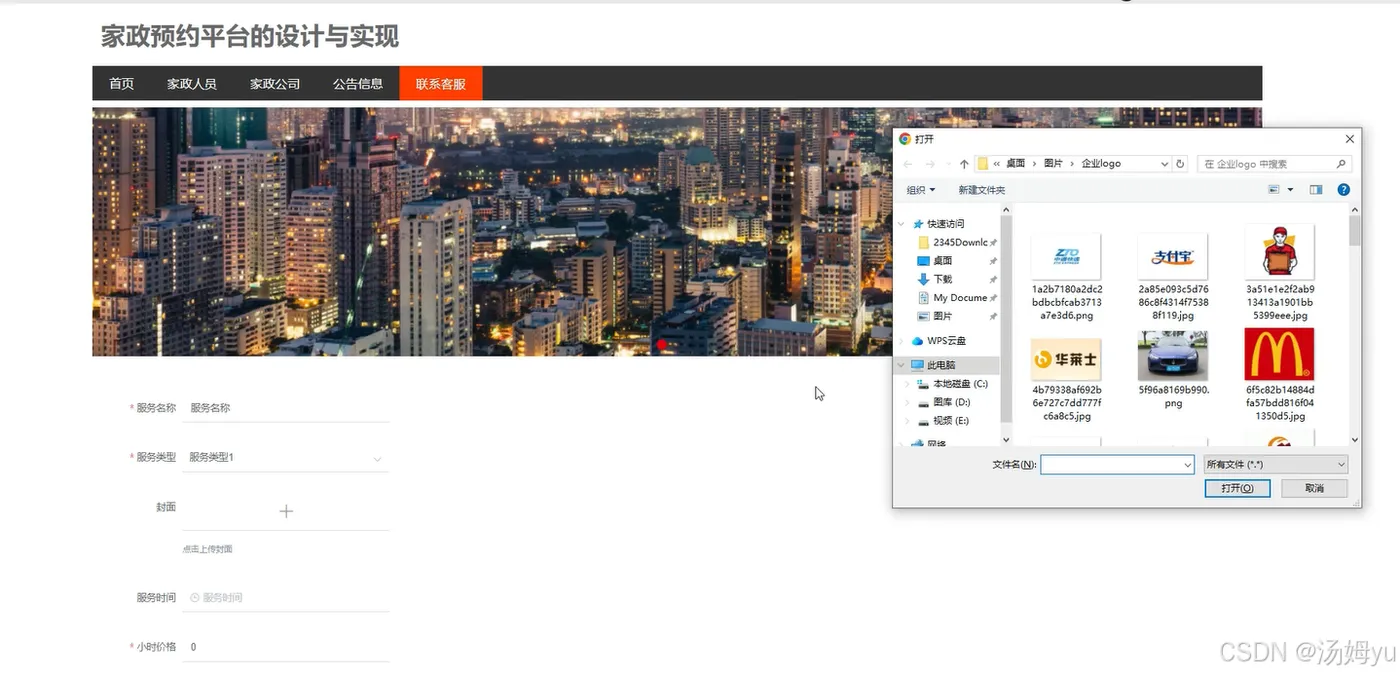Click the red carousel indicator dot on banner
Viewport: 1400px width, 677px height.
[x=661, y=344]
